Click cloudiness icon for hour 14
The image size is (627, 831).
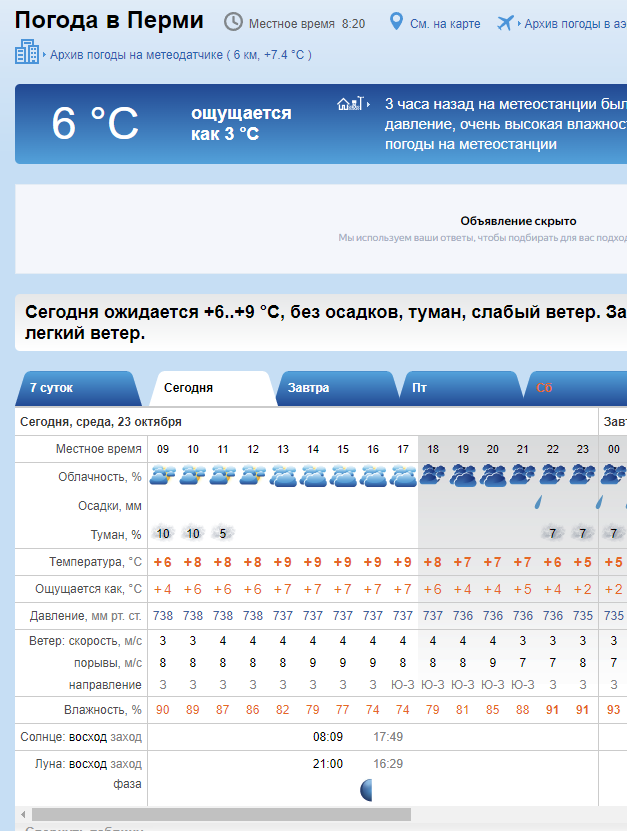pyautogui.click(x=313, y=476)
